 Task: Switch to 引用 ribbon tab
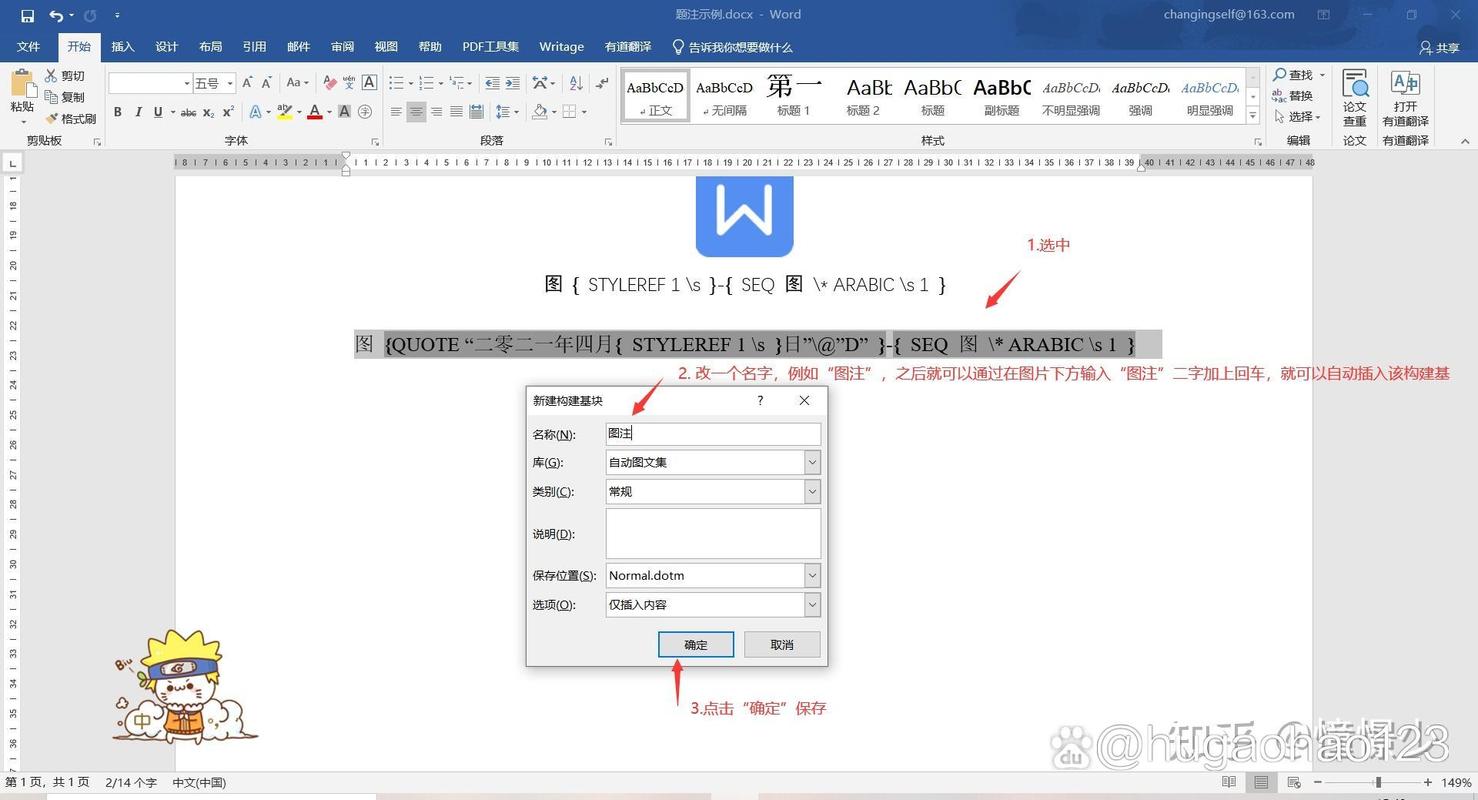pyautogui.click(x=254, y=47)
